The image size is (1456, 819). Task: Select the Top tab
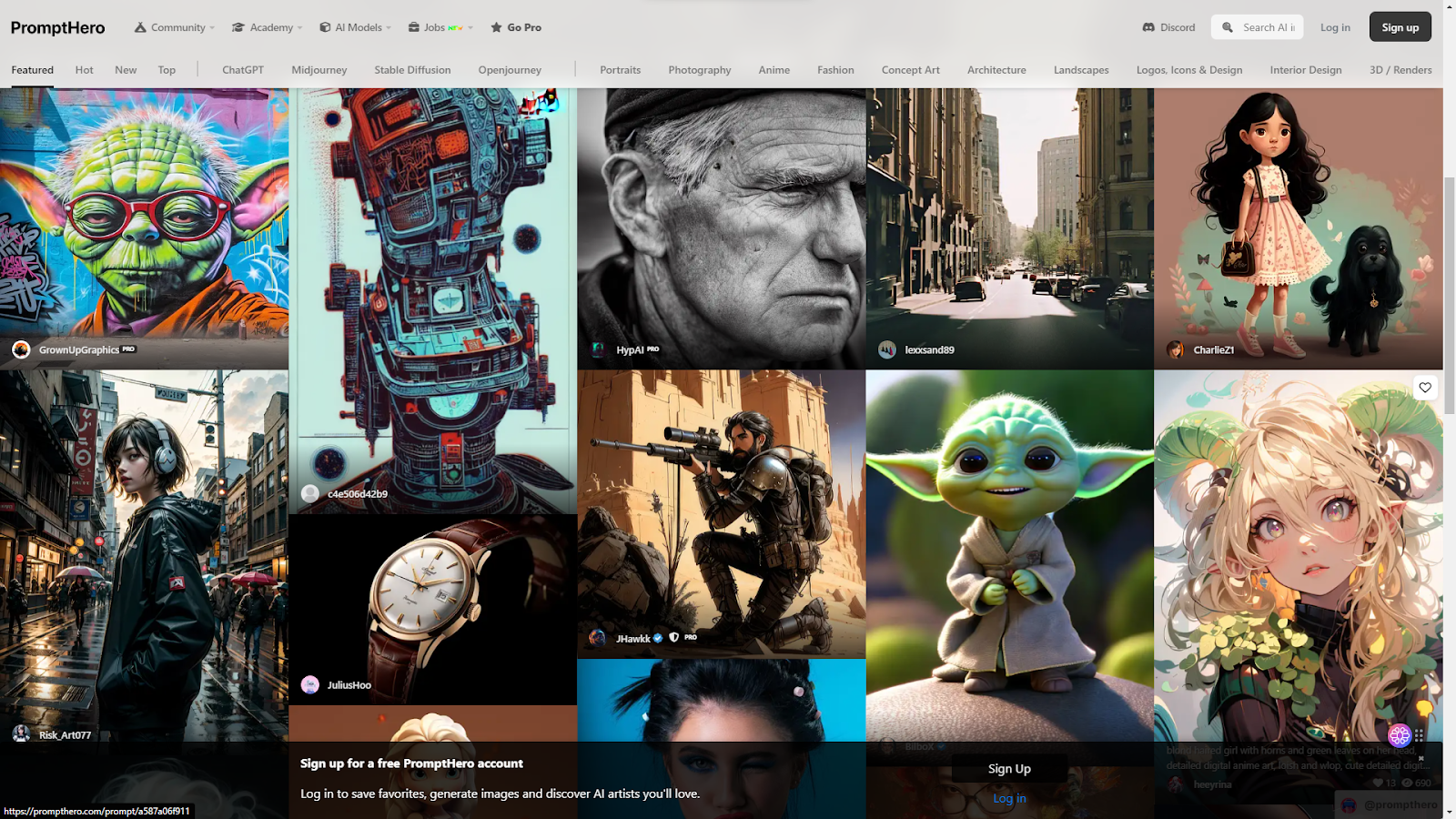[167, 70]
